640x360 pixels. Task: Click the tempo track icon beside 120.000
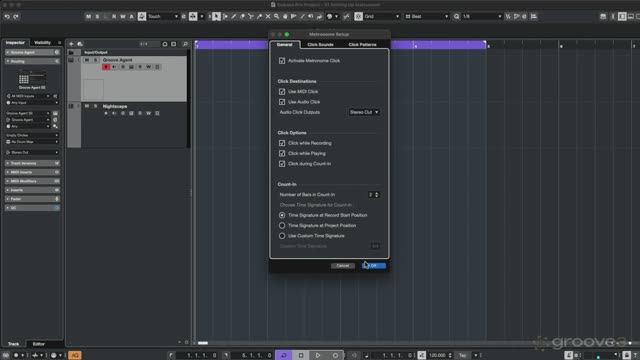422,355
